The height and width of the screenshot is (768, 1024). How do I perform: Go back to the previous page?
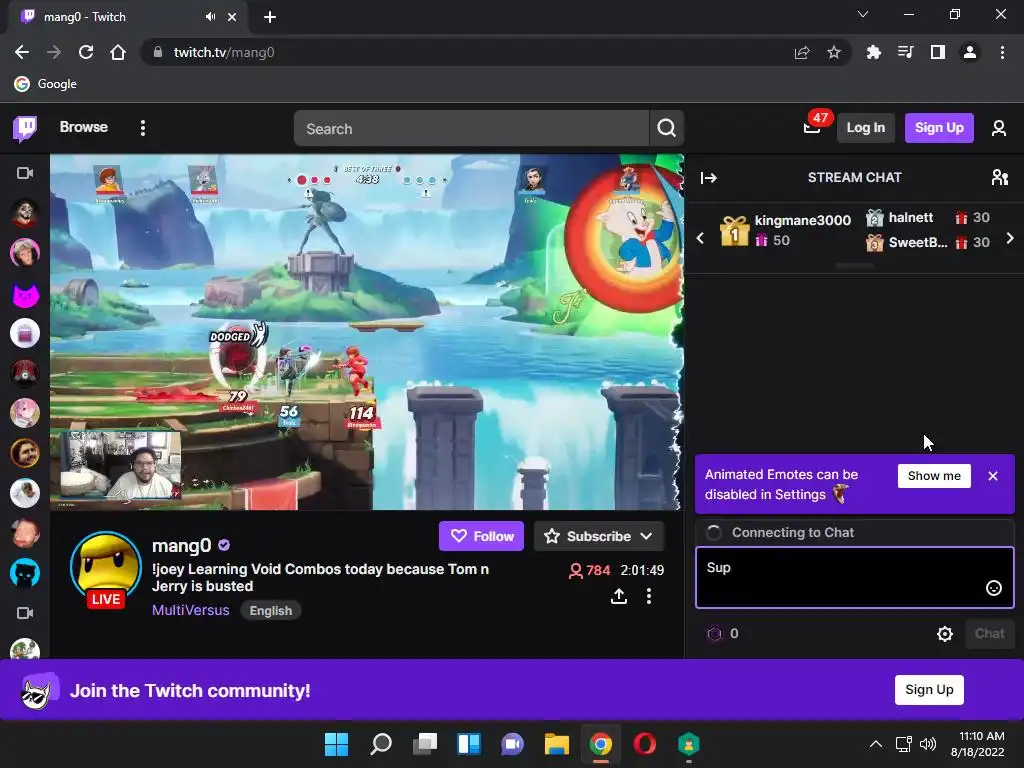click(x=22, y=52)
